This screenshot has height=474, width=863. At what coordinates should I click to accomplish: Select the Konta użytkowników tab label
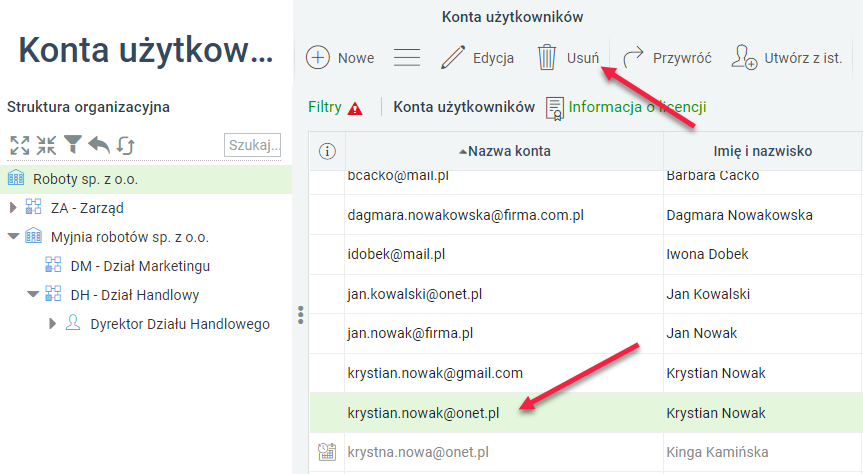click(464, 107)
